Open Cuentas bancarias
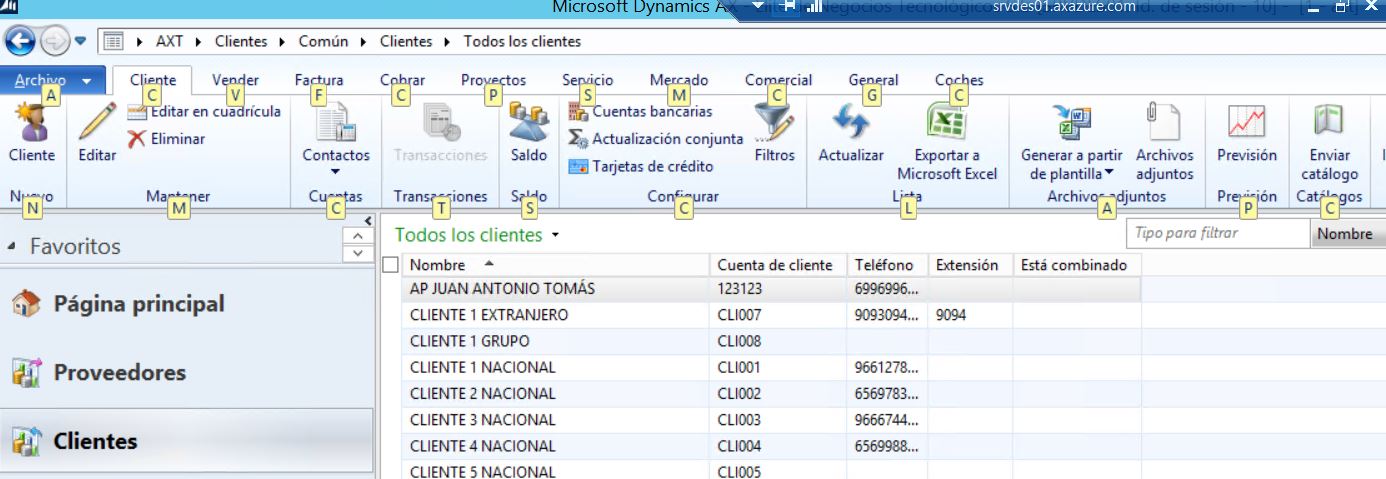The image size is (1386, 479). pos(640,111)
